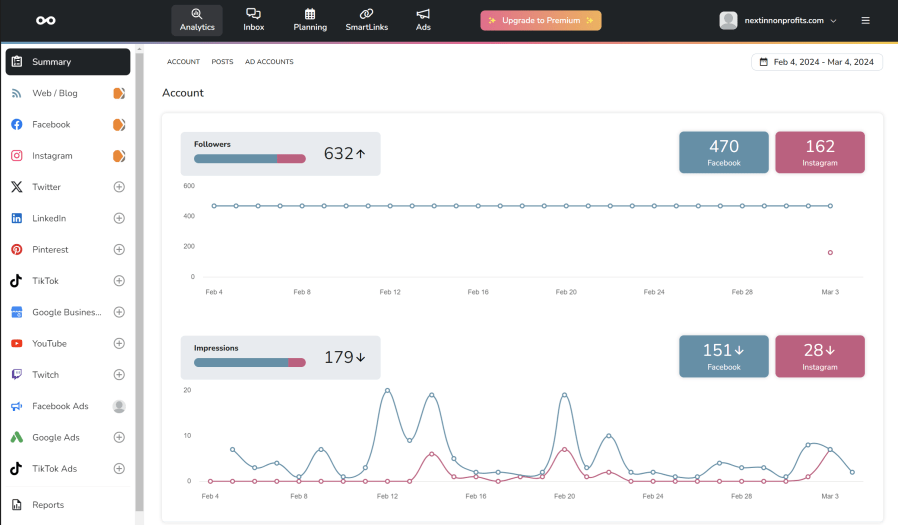This screenshot has height=525, width=898.
Task: Click the Metricool infinity logo
Action: [x=45, y=20]
